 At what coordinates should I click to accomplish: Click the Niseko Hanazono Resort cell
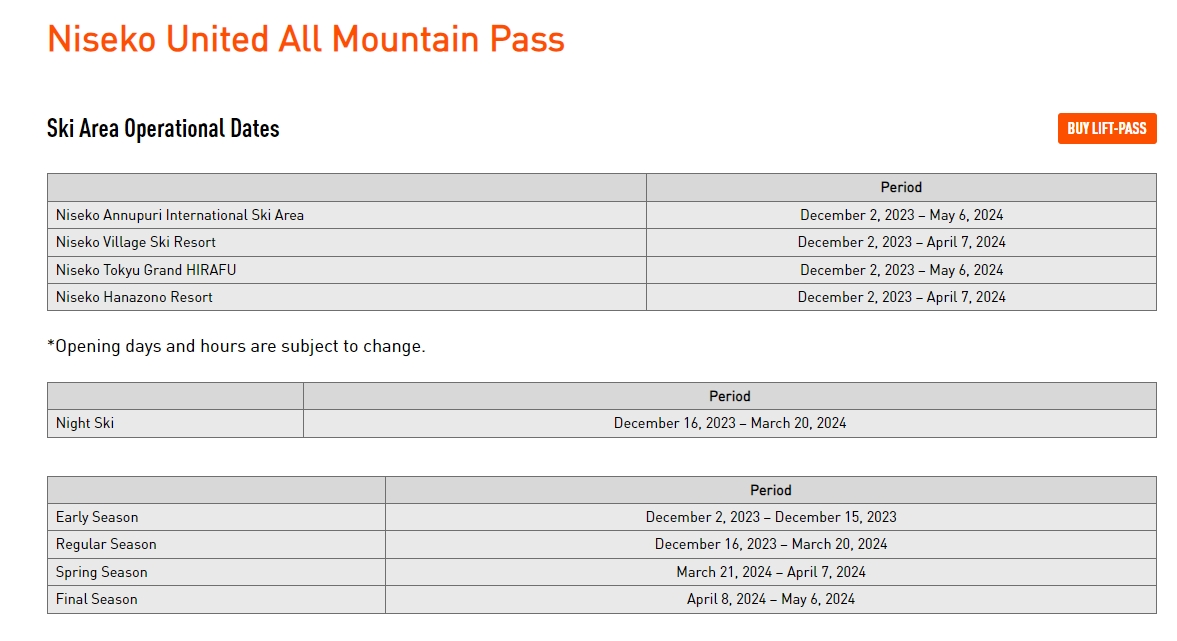click(346, 297)
